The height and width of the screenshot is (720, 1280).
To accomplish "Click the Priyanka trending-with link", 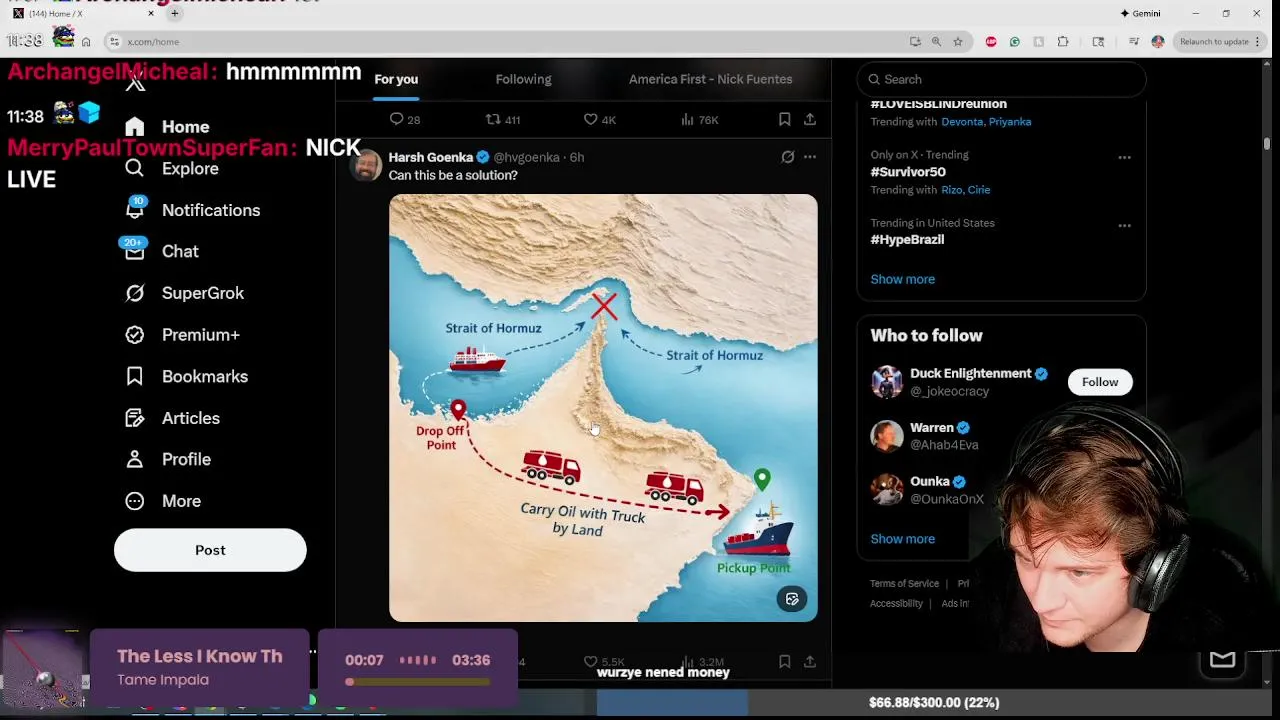I will (1010, 122).
